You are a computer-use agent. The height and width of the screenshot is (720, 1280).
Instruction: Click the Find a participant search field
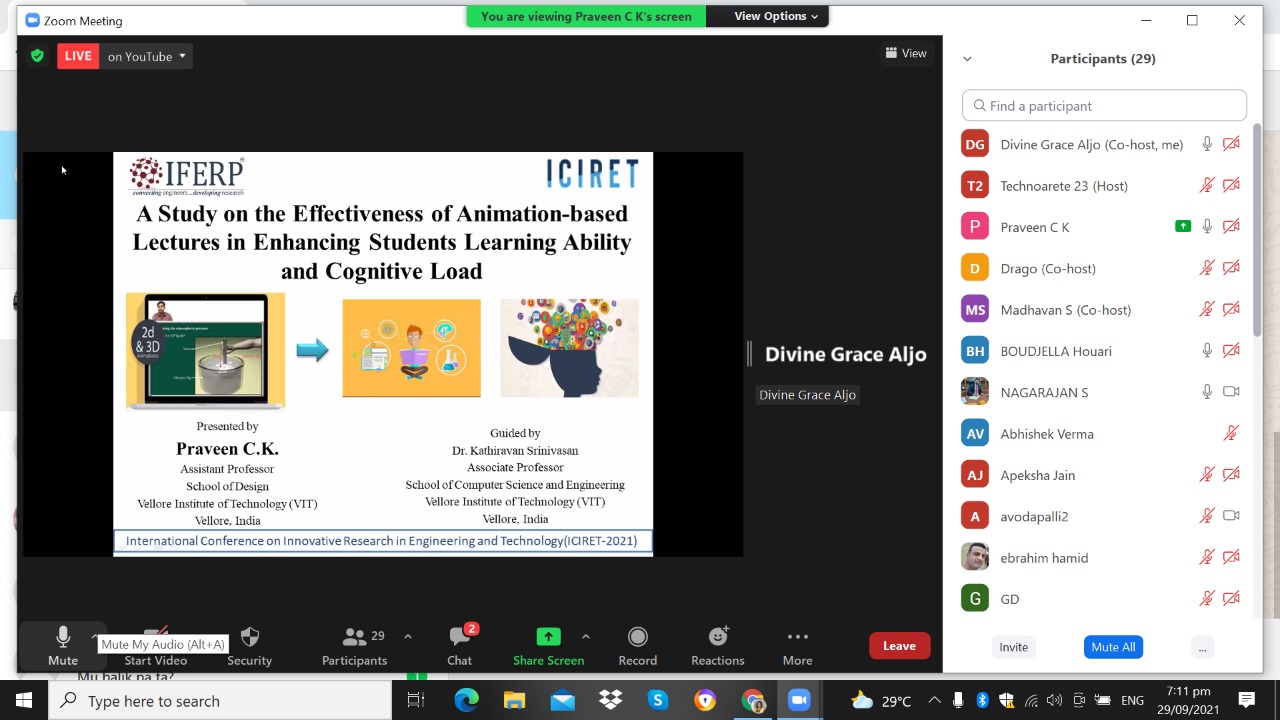point(1104,105)
